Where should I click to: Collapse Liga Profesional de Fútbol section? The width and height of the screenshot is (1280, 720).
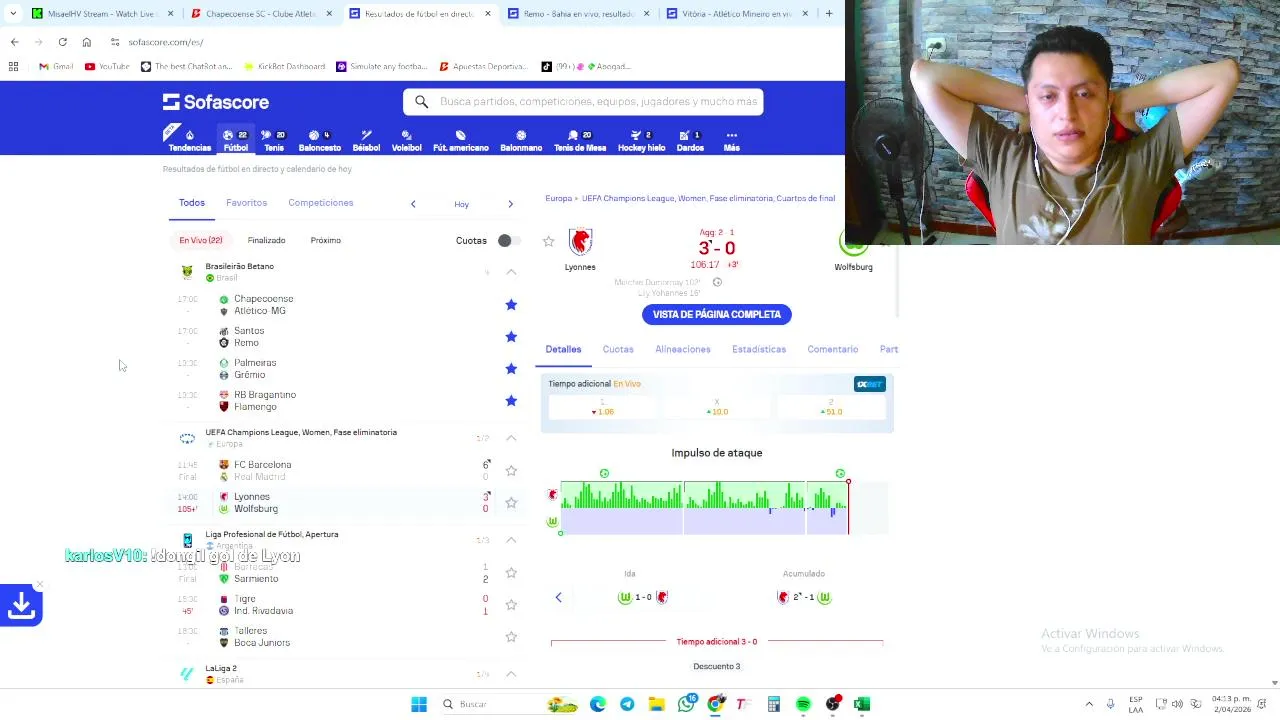[x=511, y=540]
